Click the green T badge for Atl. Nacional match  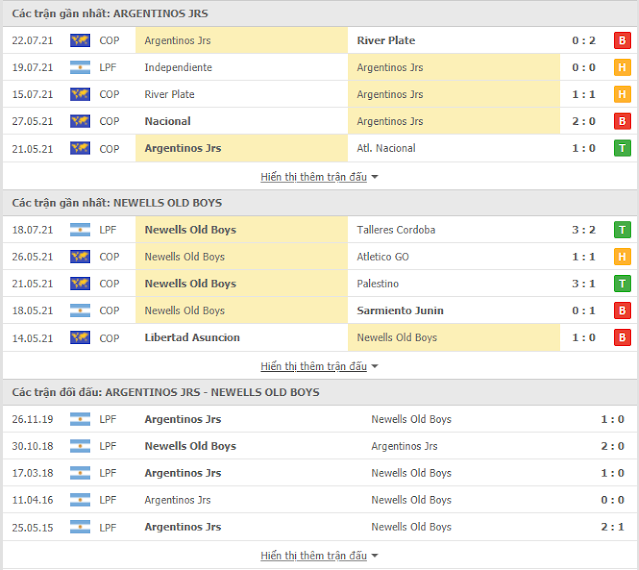[x=622, y=148]
